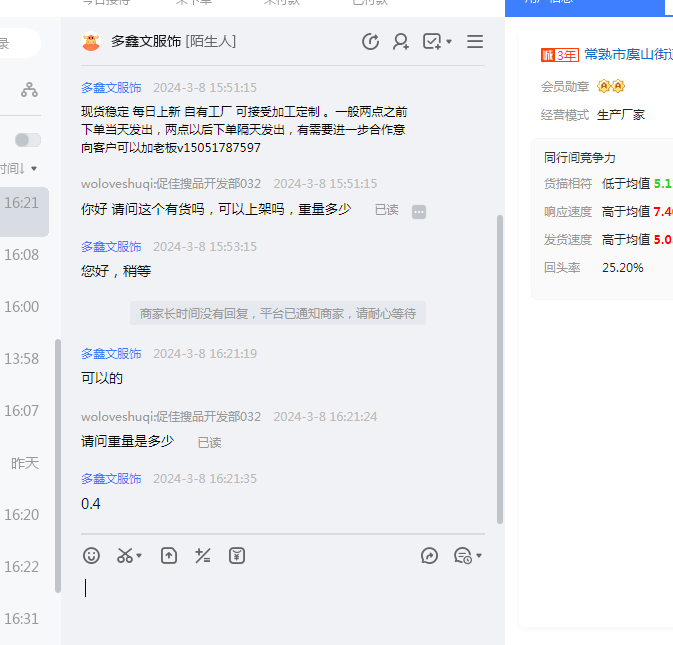Click the forward arrow bubble icon
Viewport: 673px width, 645px height.
[430, 556]
